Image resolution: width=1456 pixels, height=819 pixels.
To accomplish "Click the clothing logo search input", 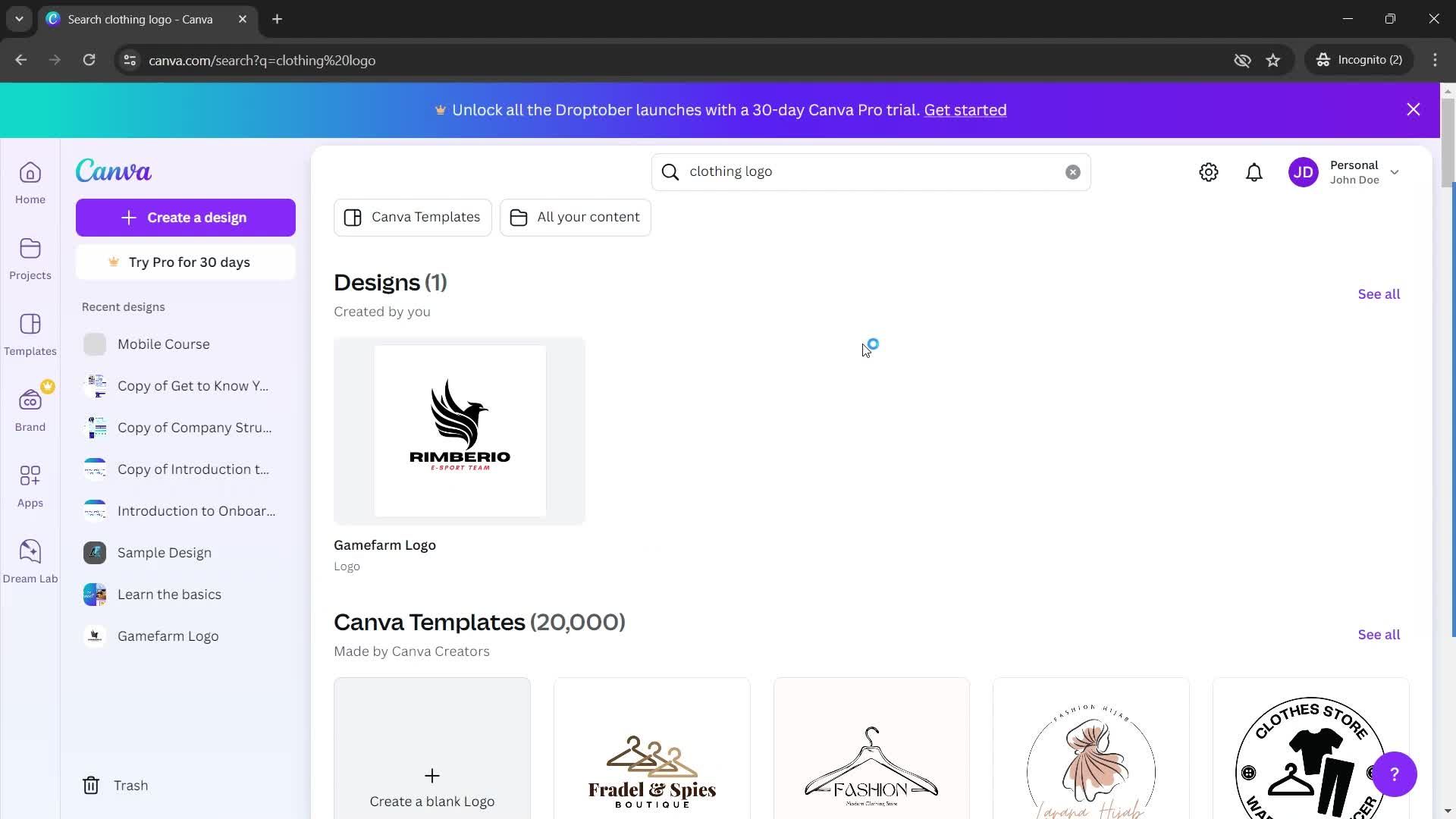I will [871, 172].
